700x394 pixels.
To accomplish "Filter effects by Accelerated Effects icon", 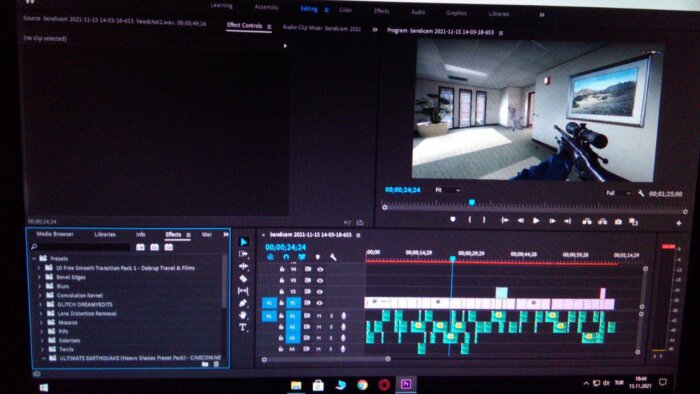I will point(140,247).
